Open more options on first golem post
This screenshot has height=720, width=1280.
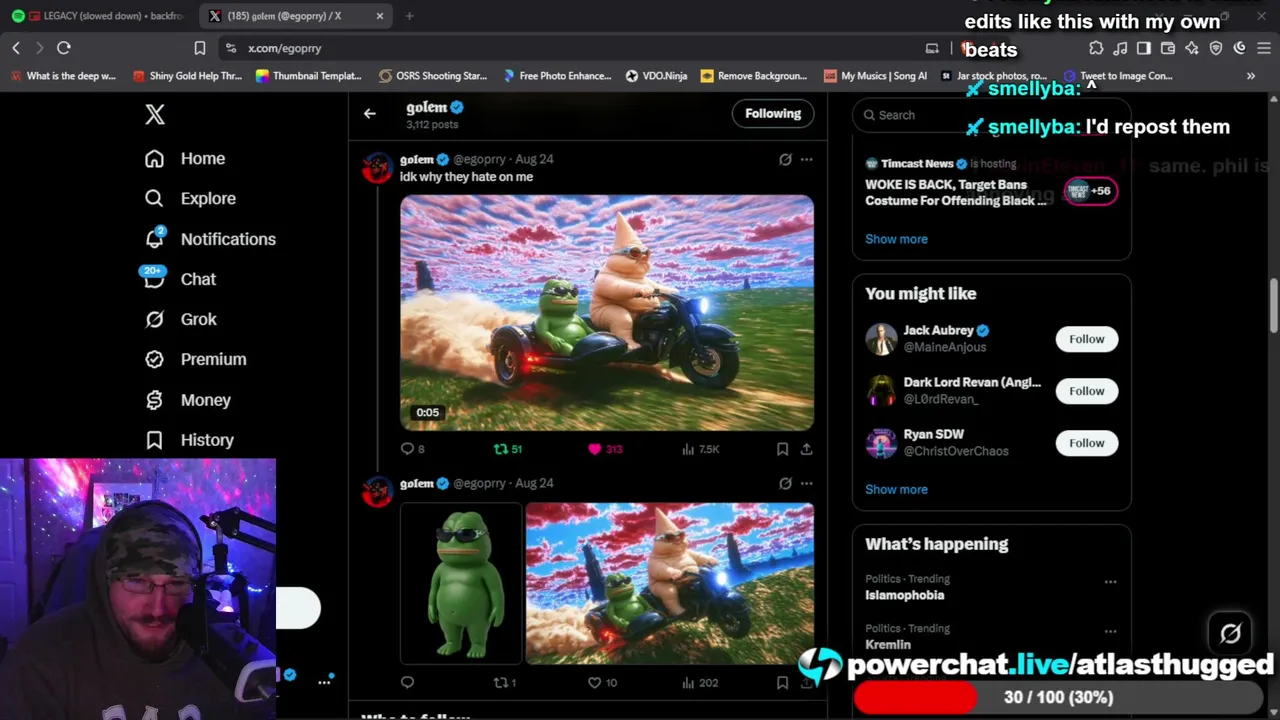pyautogui.click(x=806, y=159)
